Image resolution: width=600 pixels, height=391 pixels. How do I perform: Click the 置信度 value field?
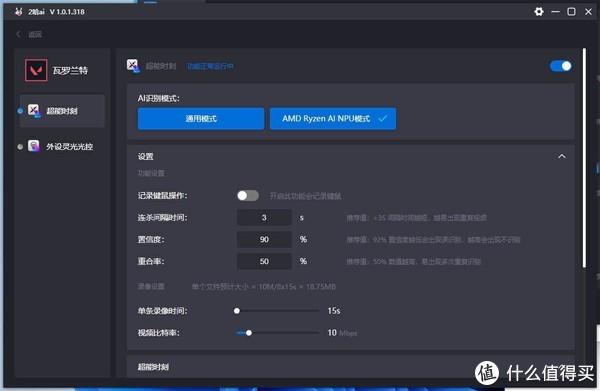tap(264, 239)
